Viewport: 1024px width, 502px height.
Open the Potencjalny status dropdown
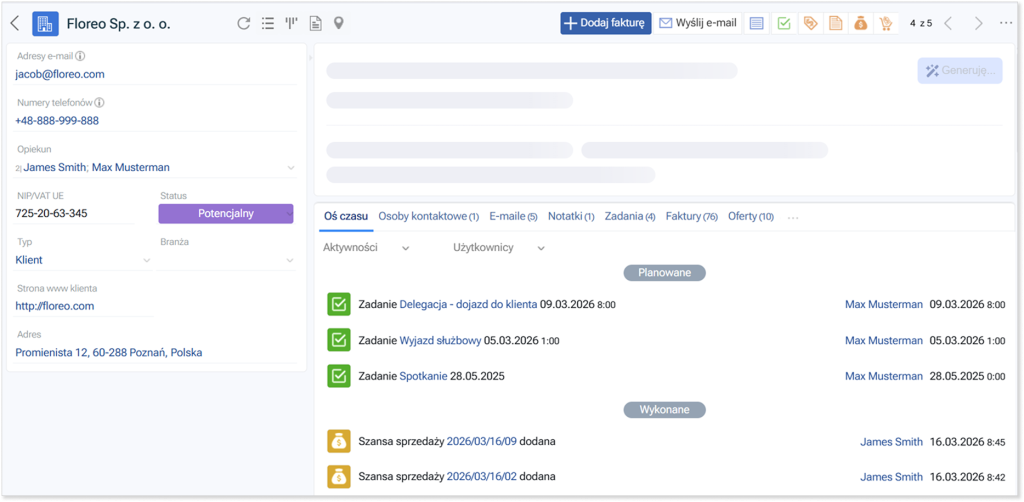click(x=226, y=213)
